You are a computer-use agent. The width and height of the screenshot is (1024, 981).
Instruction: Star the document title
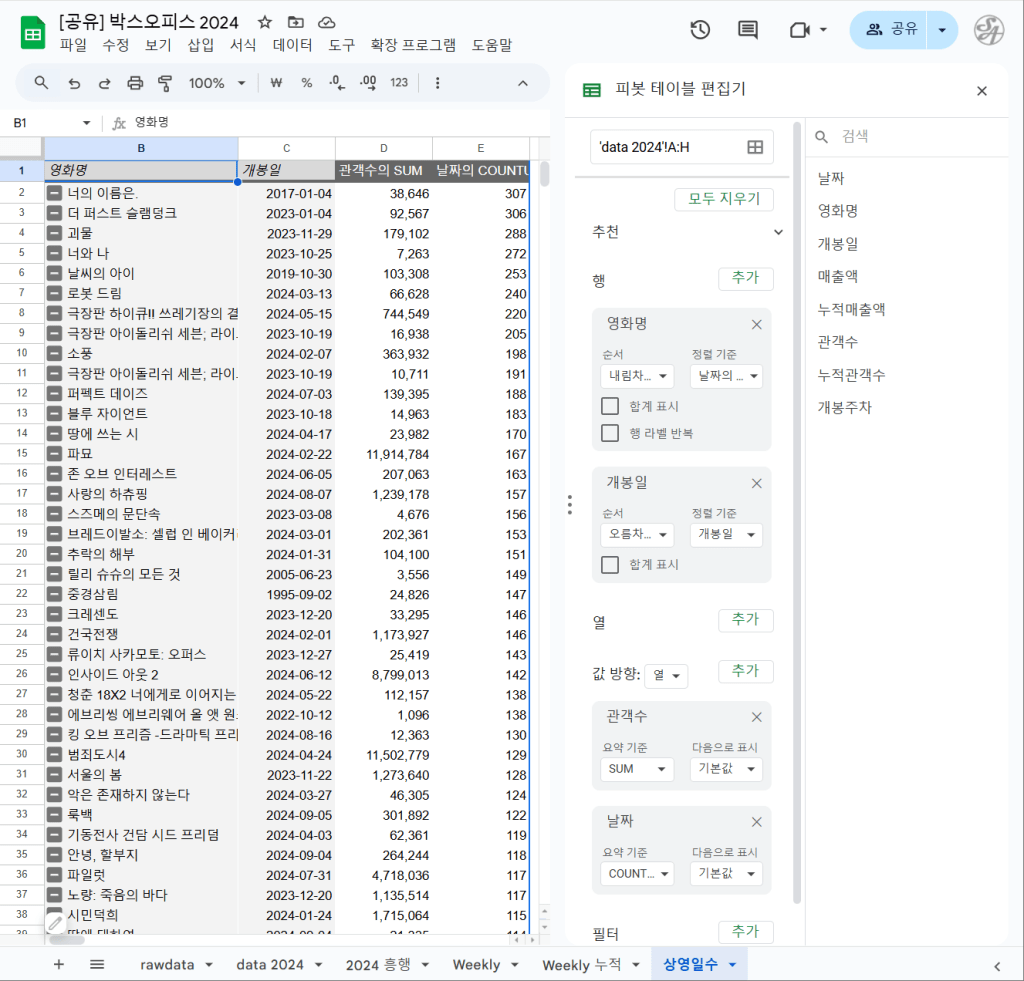(265, 22)
